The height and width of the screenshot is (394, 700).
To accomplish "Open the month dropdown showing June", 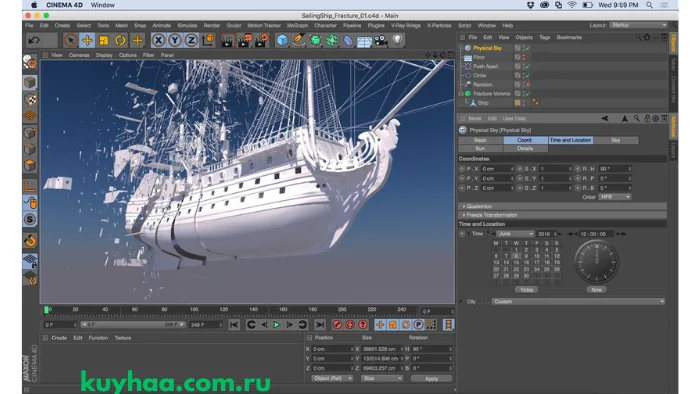I will point(515,234).
